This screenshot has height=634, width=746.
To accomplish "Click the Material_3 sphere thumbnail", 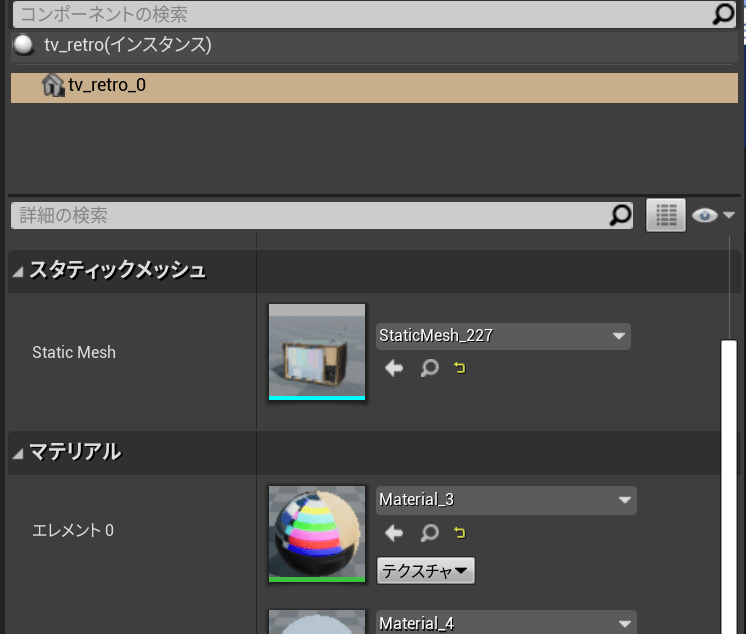I will click(x=317, y=534).
